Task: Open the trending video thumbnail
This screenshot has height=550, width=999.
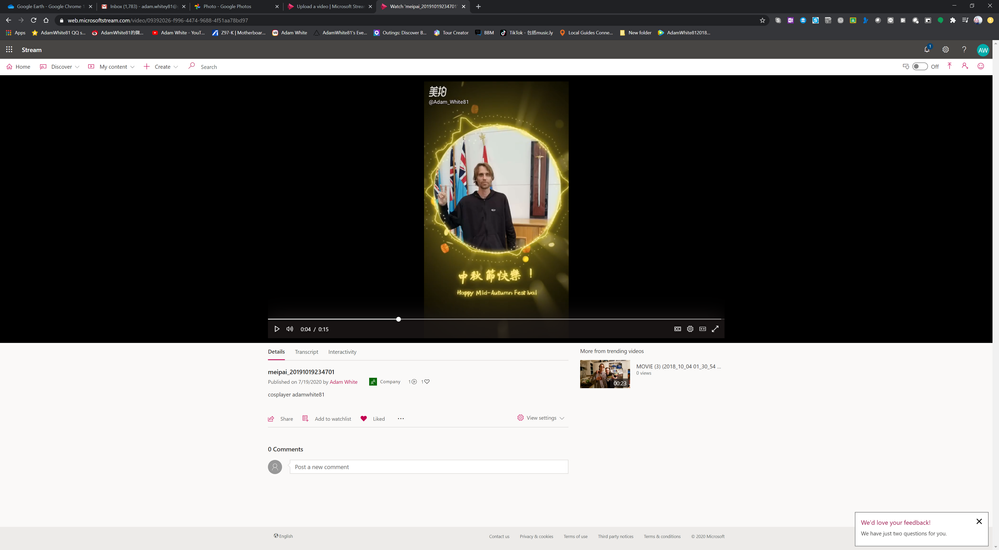Action: click(605, 374)
